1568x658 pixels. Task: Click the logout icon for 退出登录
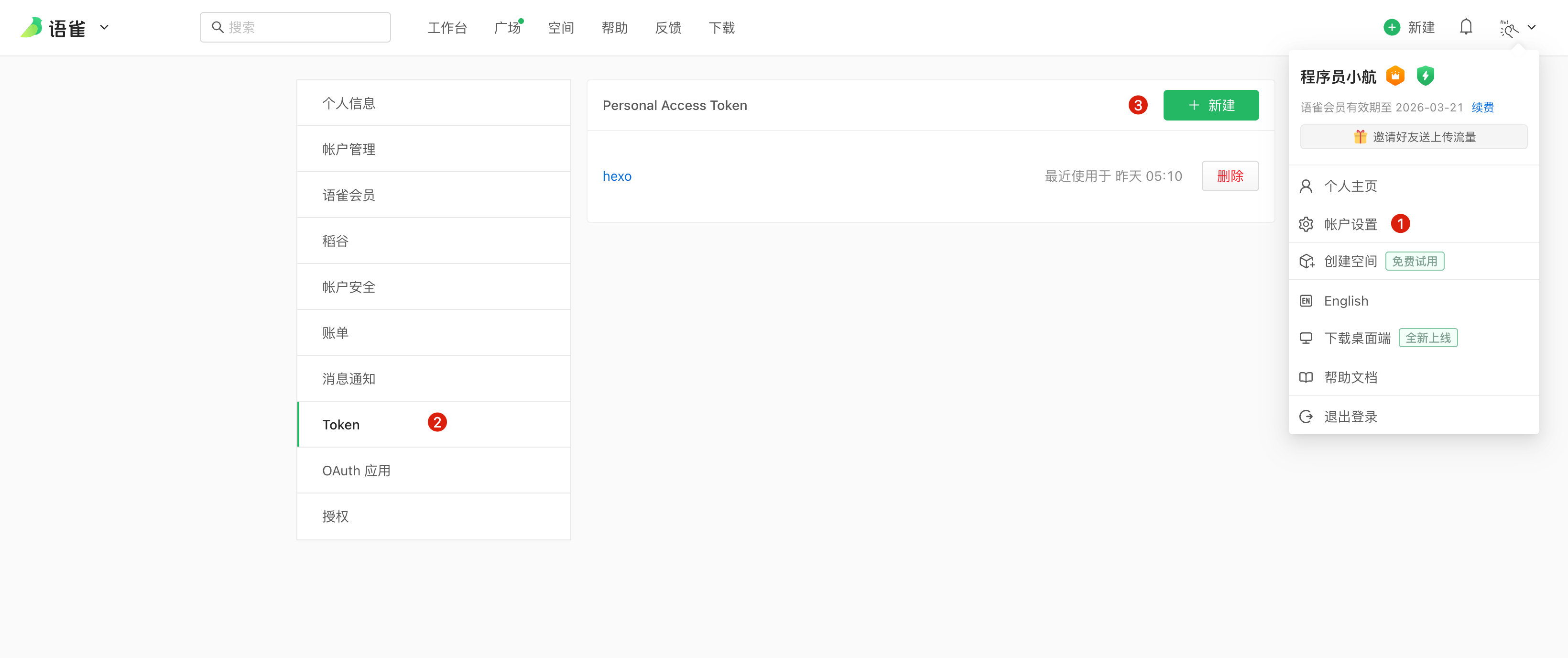tap(1306, 417)
